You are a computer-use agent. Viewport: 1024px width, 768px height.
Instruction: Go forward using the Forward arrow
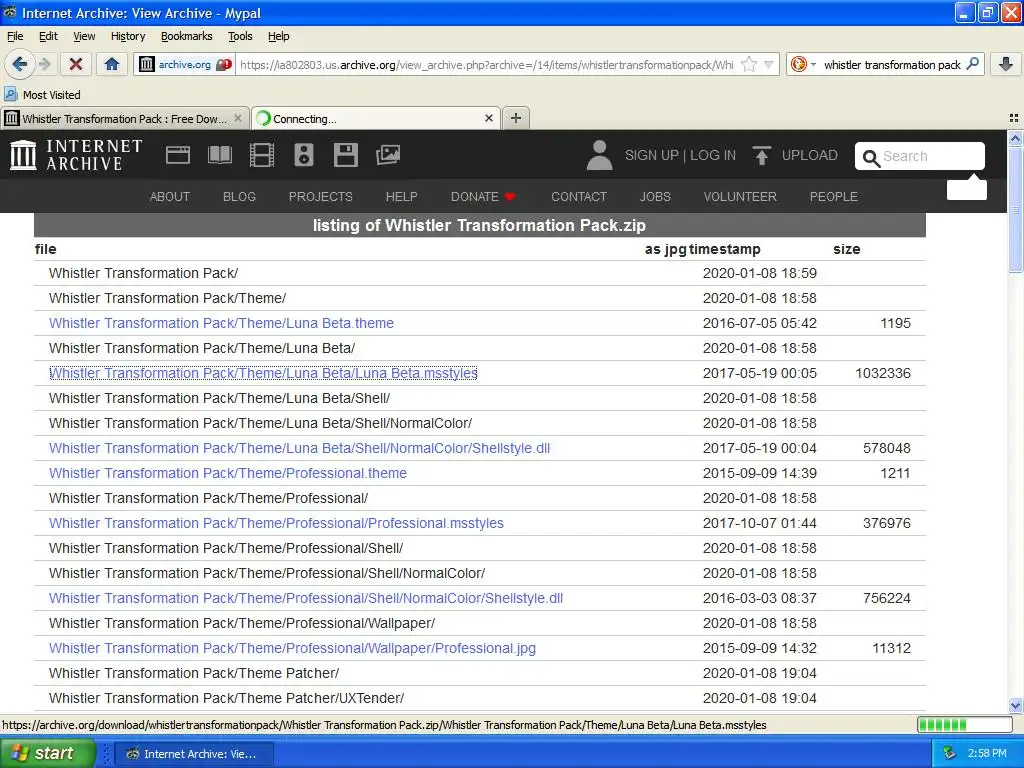(x=44, y=64)
